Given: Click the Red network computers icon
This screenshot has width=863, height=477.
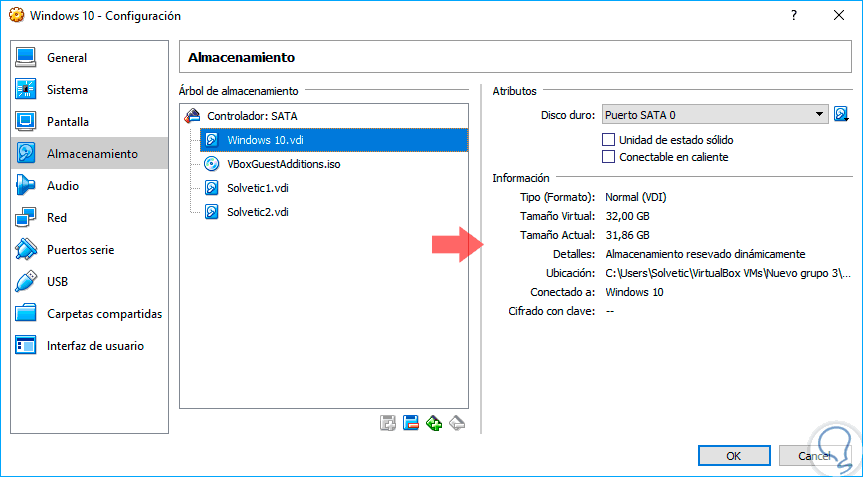Looking at the screenshot, I should 25,217.
